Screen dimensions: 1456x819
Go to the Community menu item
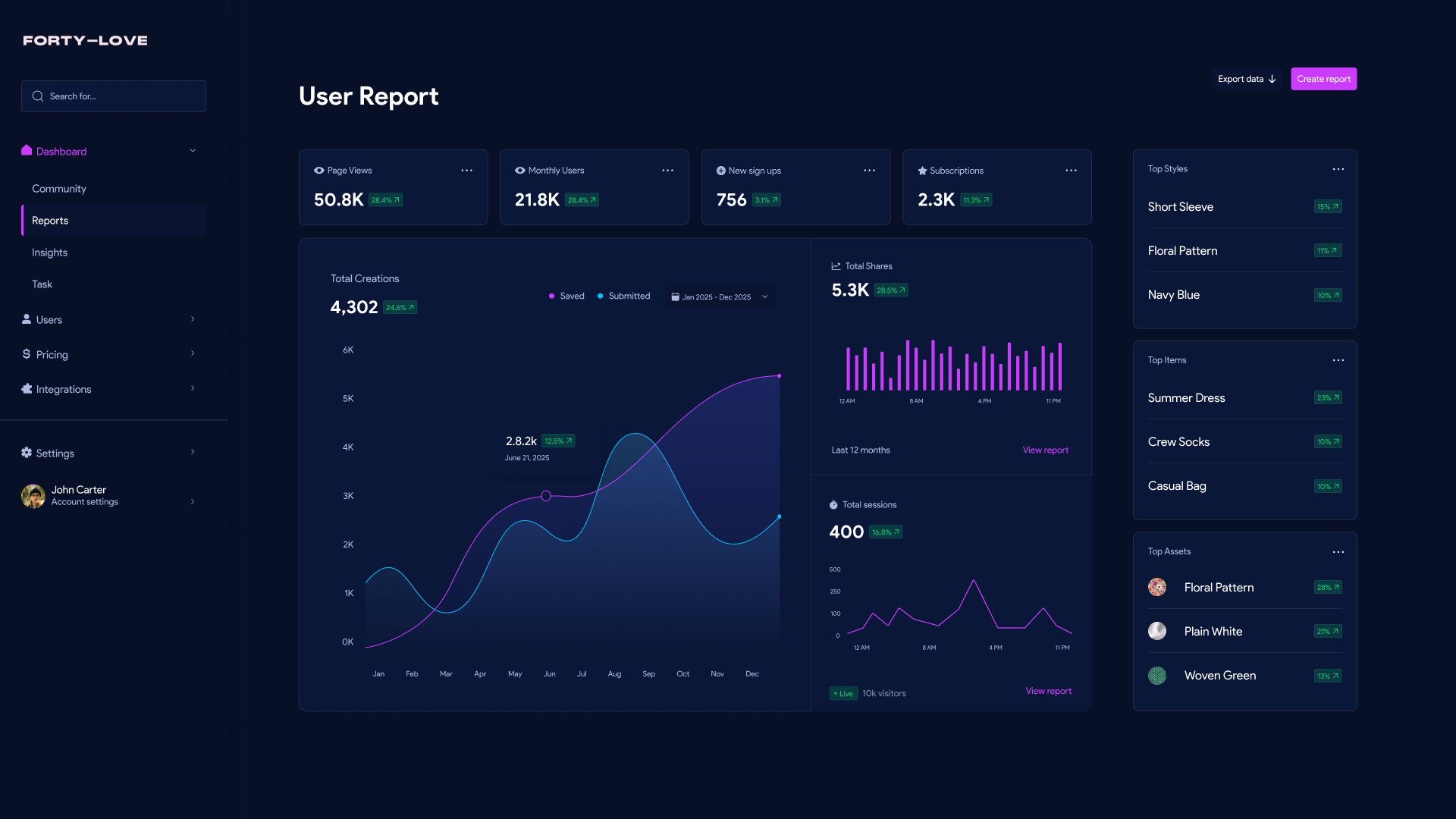(59, 189)
